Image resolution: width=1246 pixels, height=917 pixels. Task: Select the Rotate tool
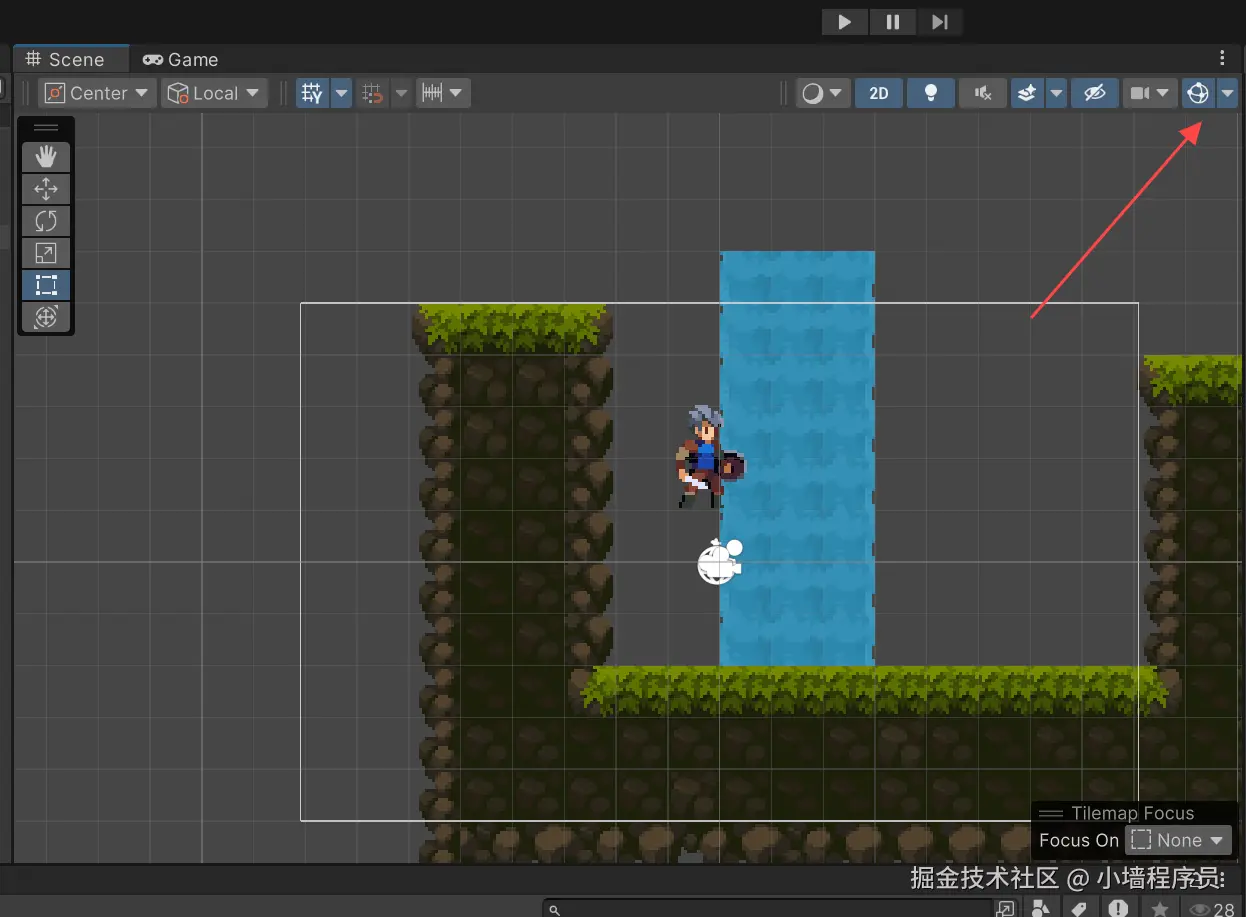click(46, 221)
